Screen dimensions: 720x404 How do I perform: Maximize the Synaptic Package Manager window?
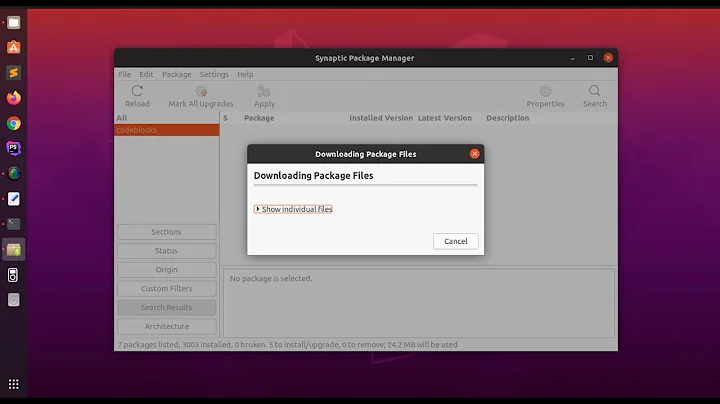(x=591, y=58)
